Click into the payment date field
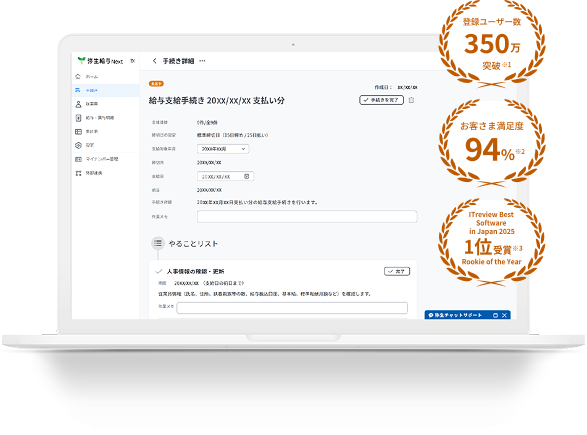587x435 pixels. (x=225, y=176)
